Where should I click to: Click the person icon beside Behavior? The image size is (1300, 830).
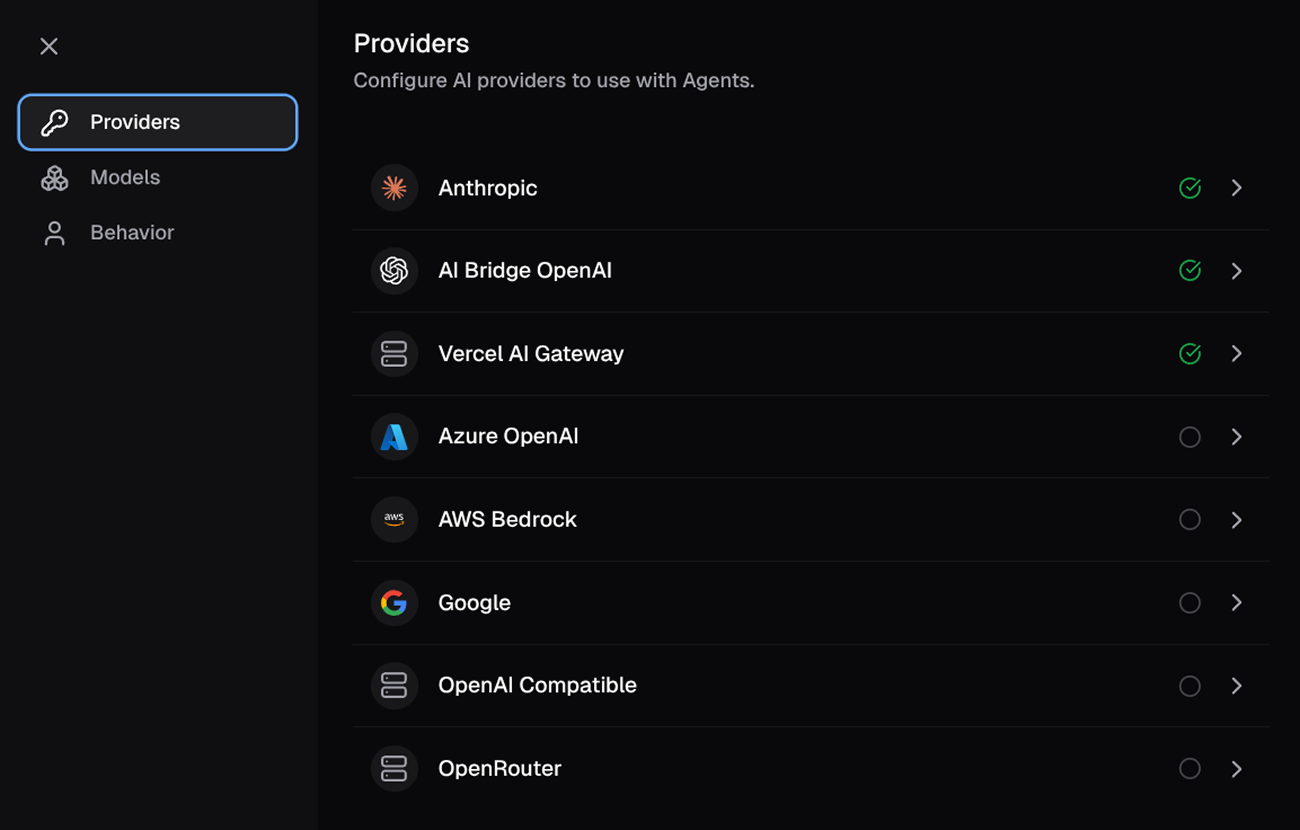point(54,232)
